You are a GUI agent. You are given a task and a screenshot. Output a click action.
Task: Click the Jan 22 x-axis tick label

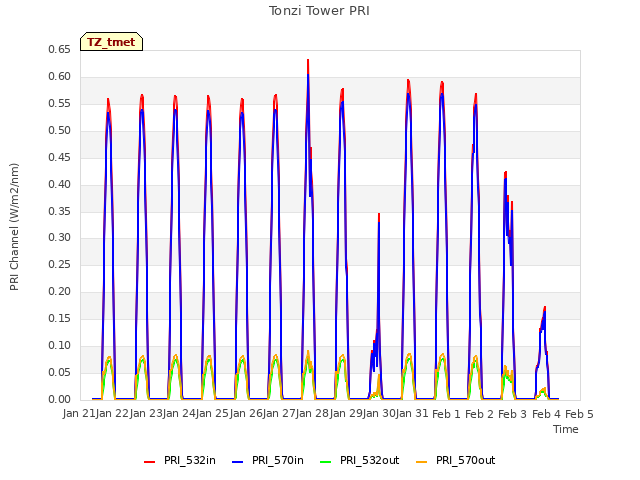[112, 414]
